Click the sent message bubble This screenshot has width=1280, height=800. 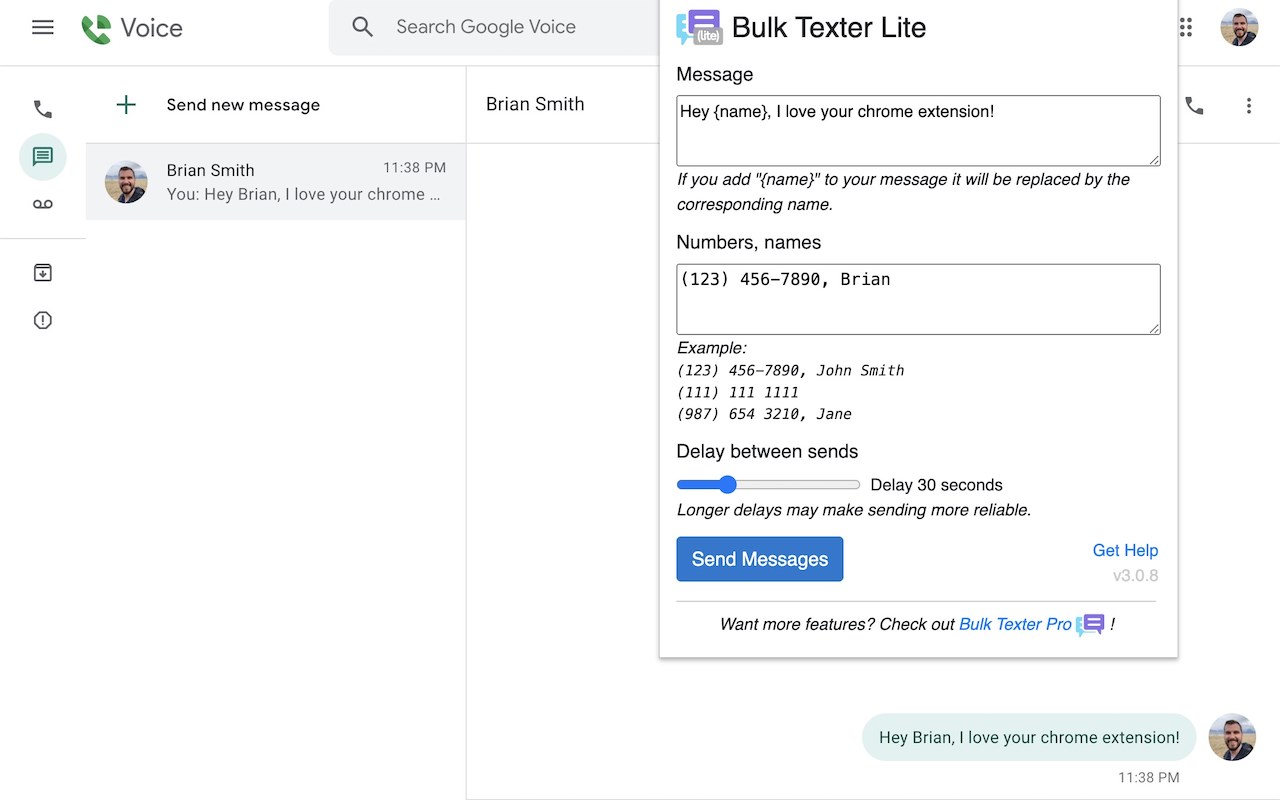(1029, 737)
